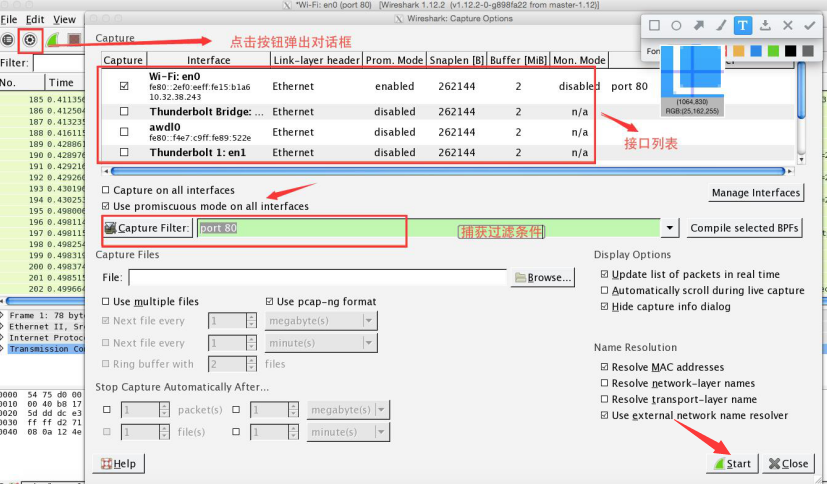Expand the Internet Protocol tree row
The height and width of the screenshot is (488, 827).
pos(3,338)
